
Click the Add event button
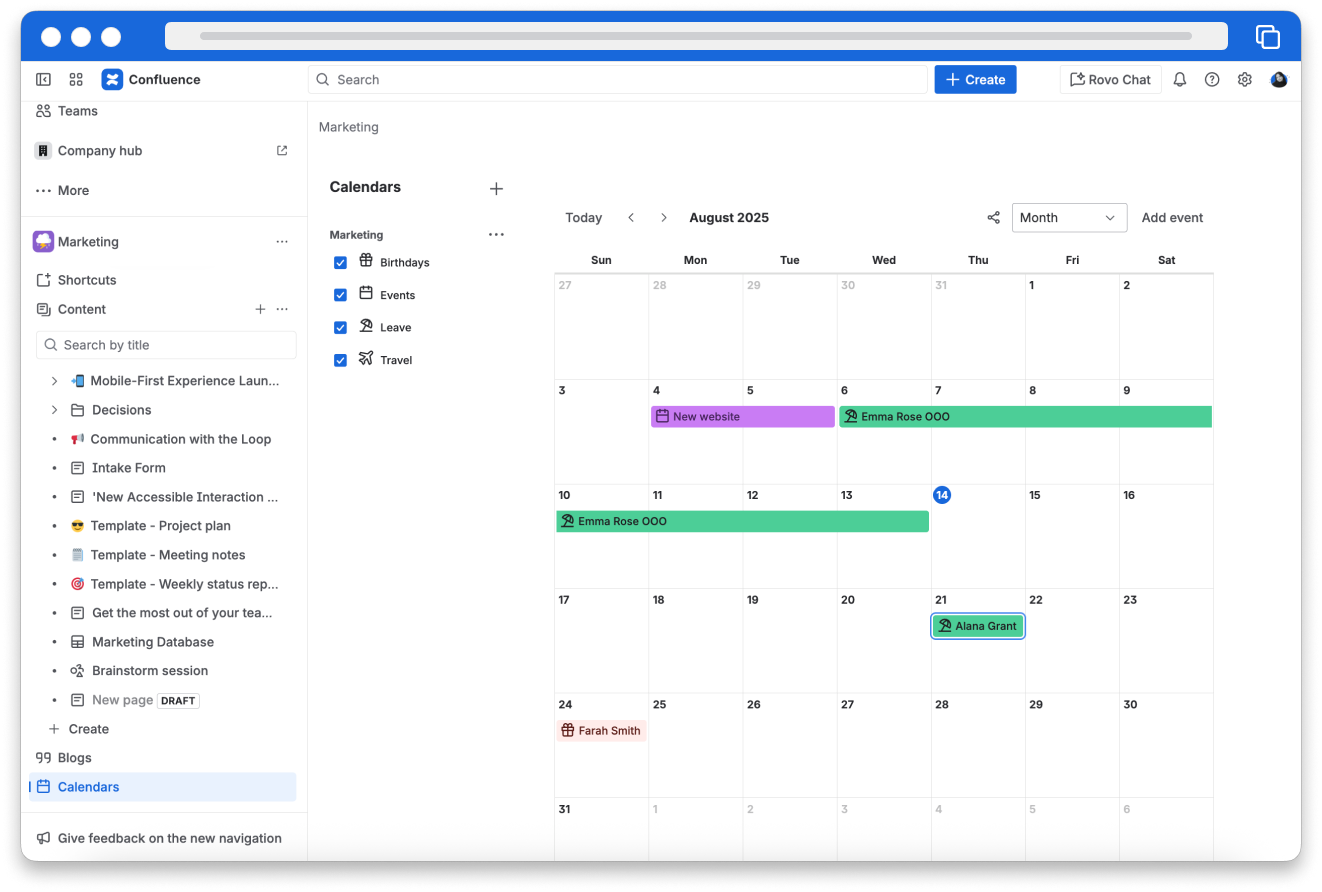tap(1172, 218)
